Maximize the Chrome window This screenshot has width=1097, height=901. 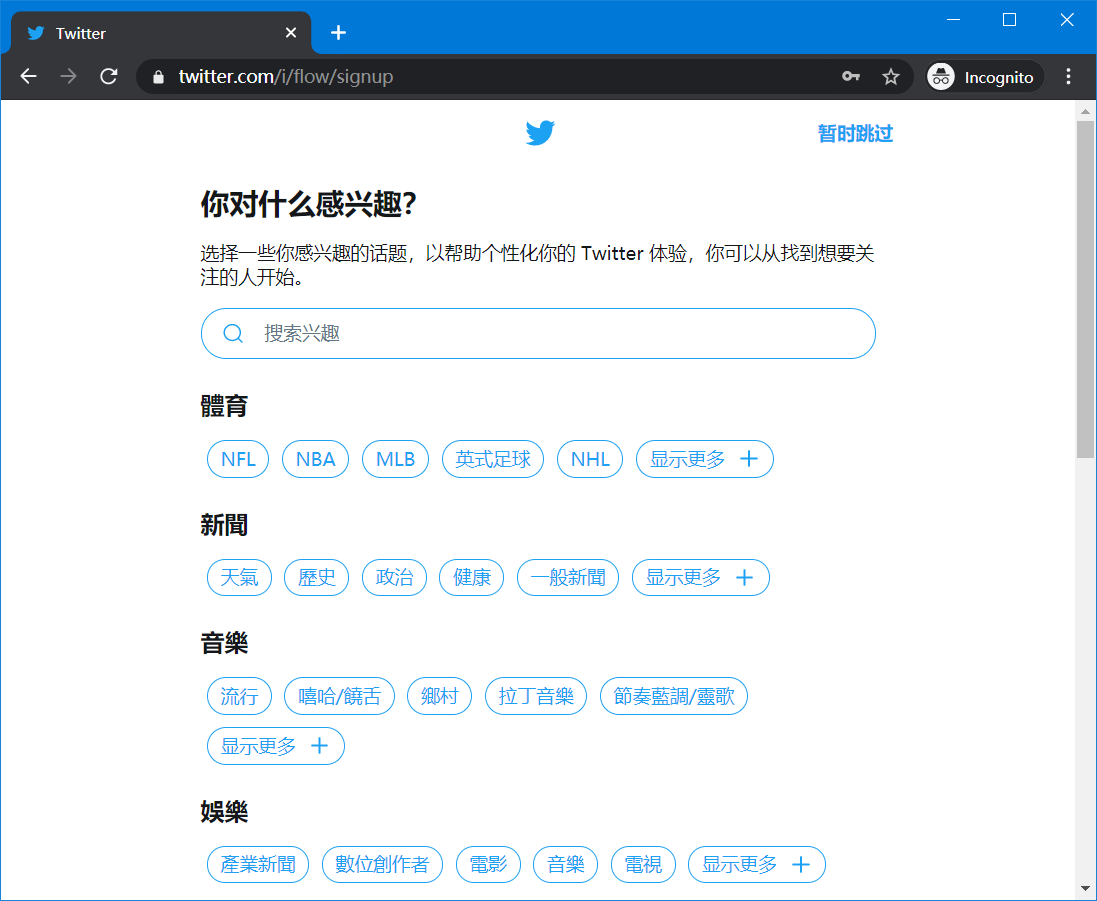pos(1010,20)
